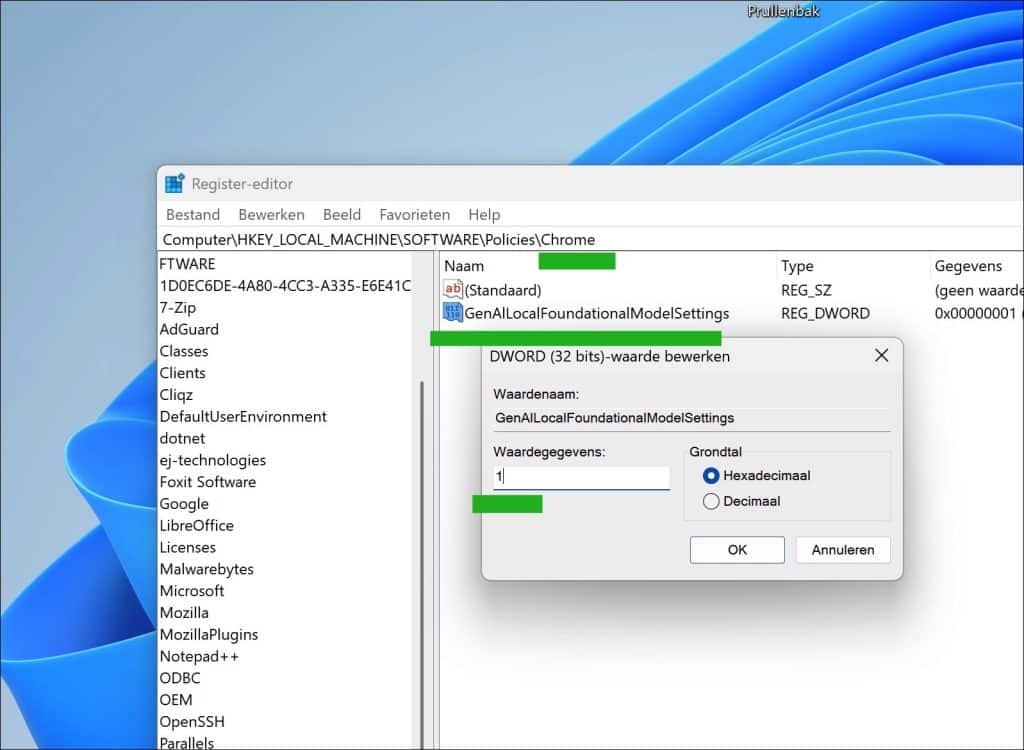Select the 7-Zip registry key
Image resolution: width=1024 pixels, height=750 pixels.
(x=178, y=307)
